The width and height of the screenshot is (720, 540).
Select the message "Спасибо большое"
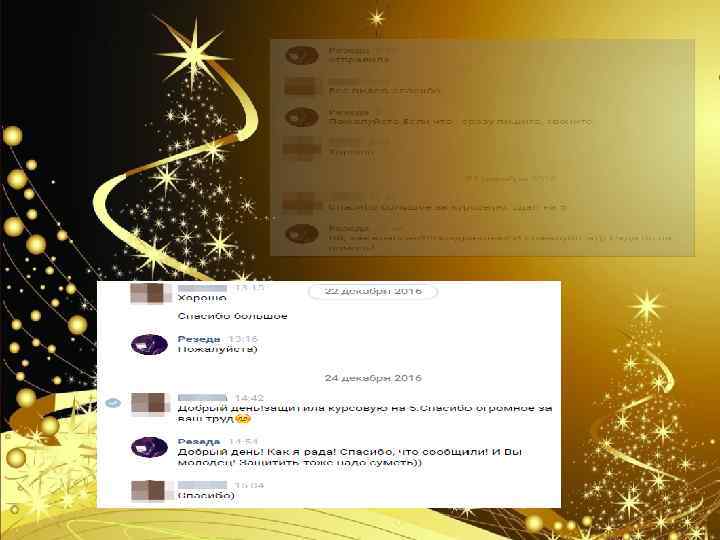coord(232,316)
